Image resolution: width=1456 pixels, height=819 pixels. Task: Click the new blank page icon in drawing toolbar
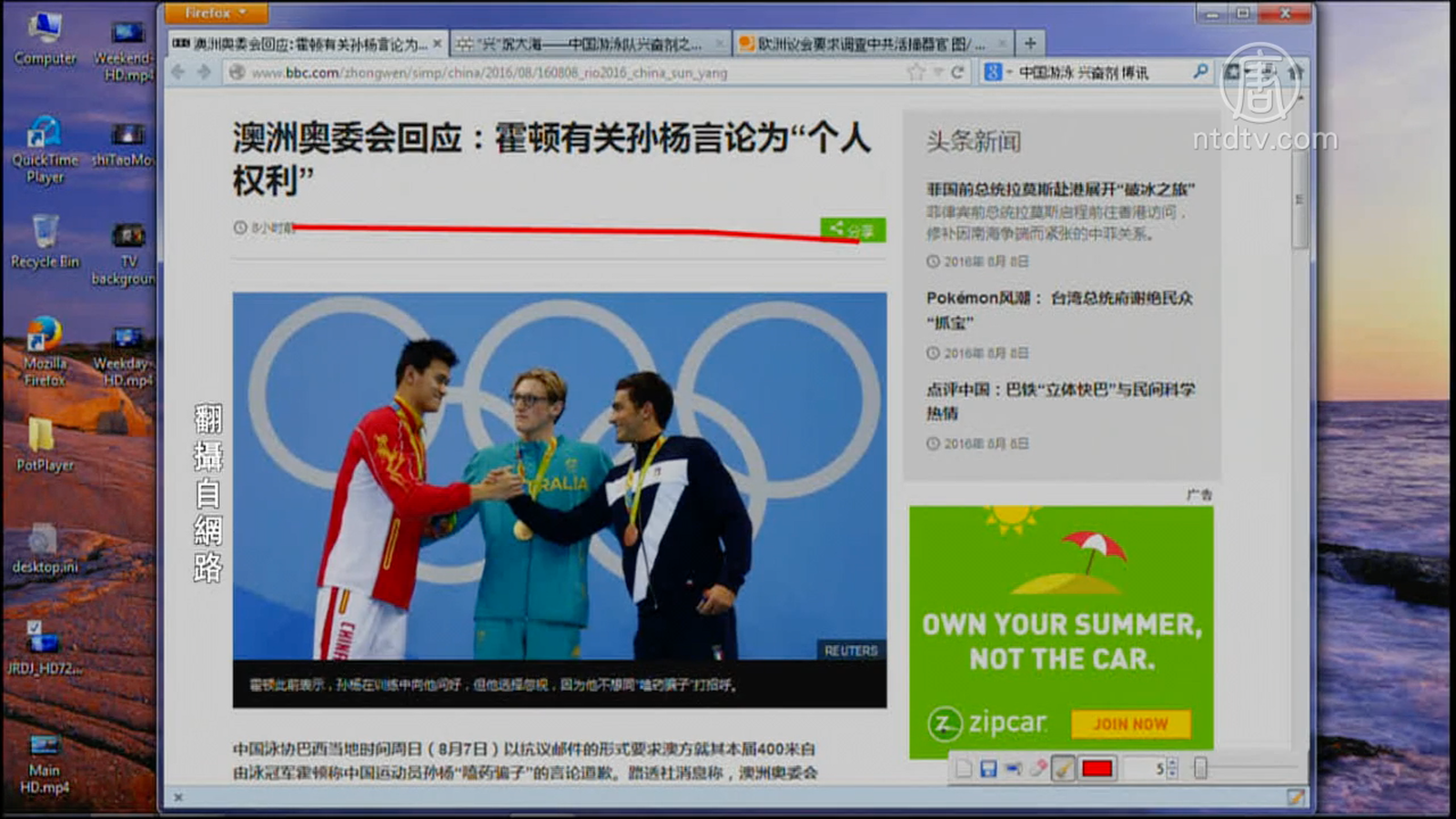(964, 769)
